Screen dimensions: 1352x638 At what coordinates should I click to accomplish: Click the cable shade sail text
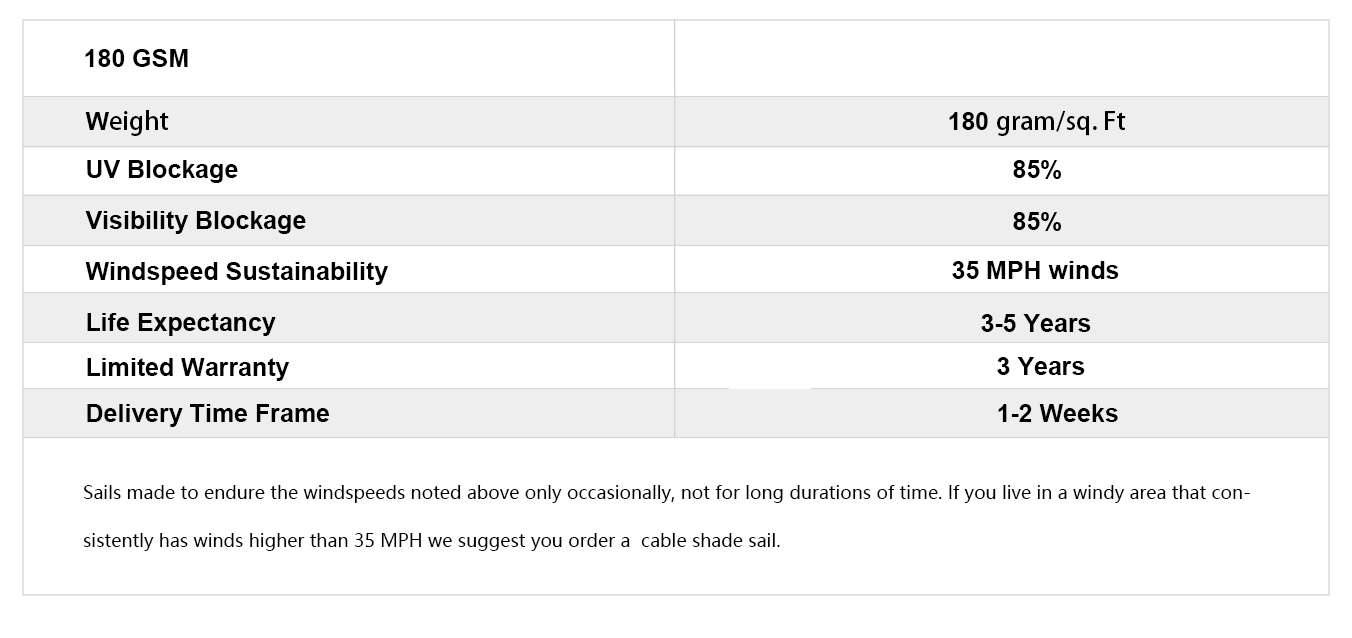tap(710, 542)
